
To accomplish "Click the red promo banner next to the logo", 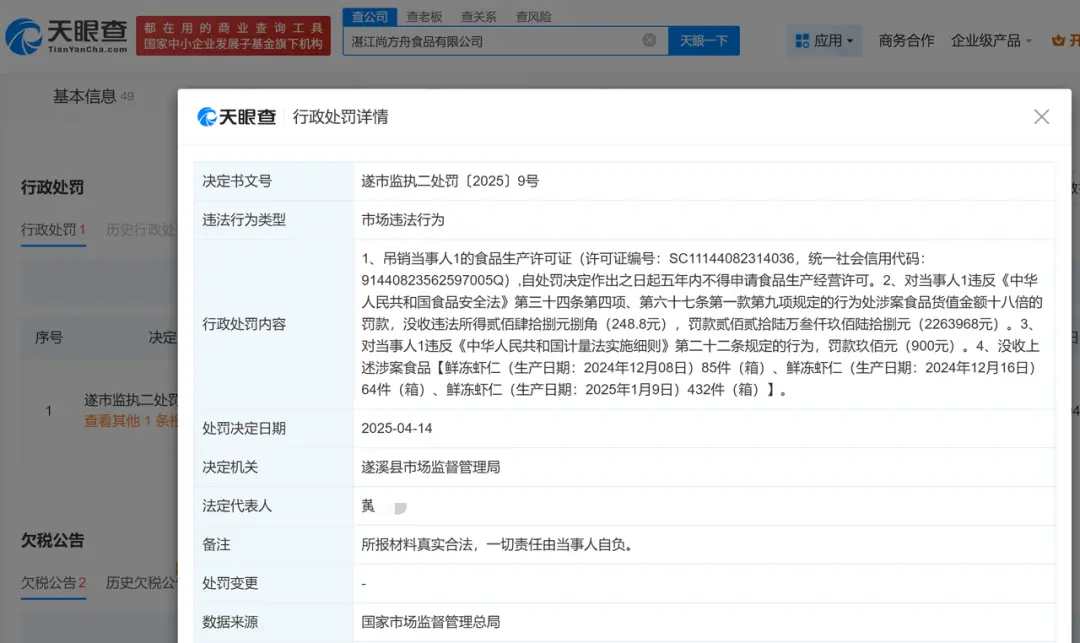I will point(233,34).
